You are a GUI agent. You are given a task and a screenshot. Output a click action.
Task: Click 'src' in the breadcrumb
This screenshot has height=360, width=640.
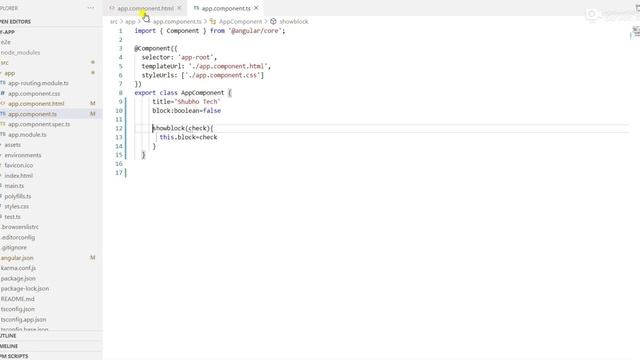coord(113,22)
